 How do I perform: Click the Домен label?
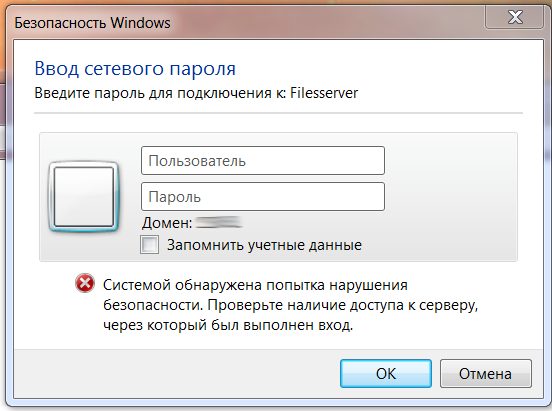167,223
